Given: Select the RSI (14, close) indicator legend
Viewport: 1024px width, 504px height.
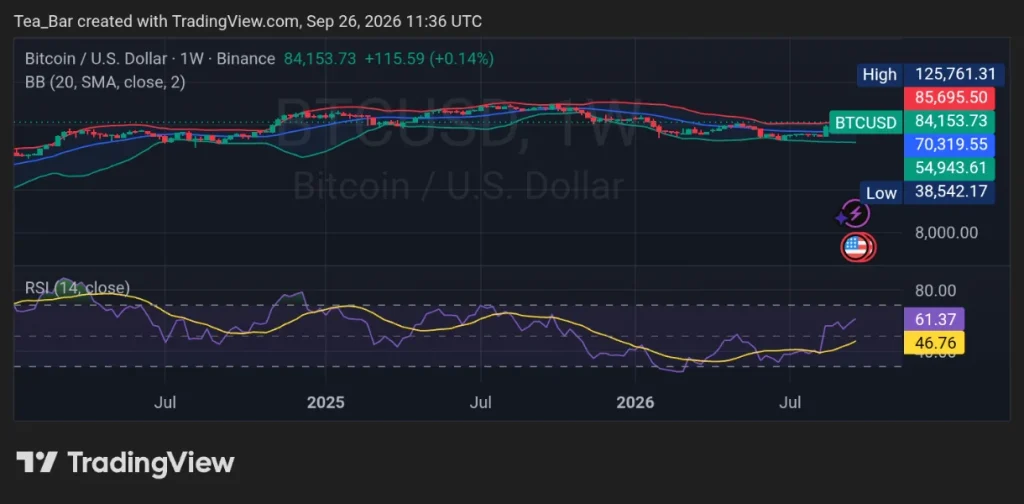Looking at the screenshot, I should click(77, 287).
